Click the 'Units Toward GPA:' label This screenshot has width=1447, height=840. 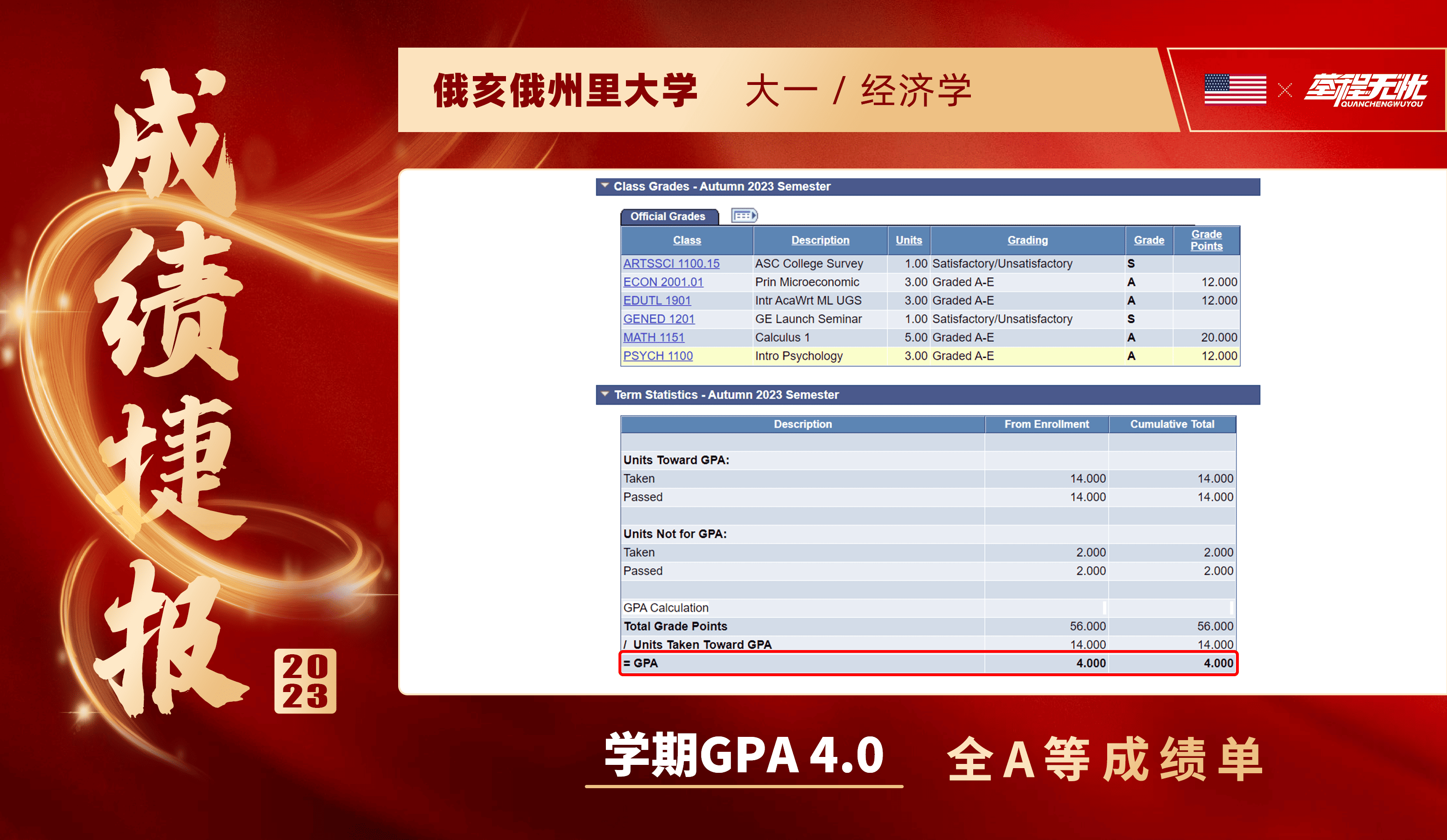click(676, 460)
